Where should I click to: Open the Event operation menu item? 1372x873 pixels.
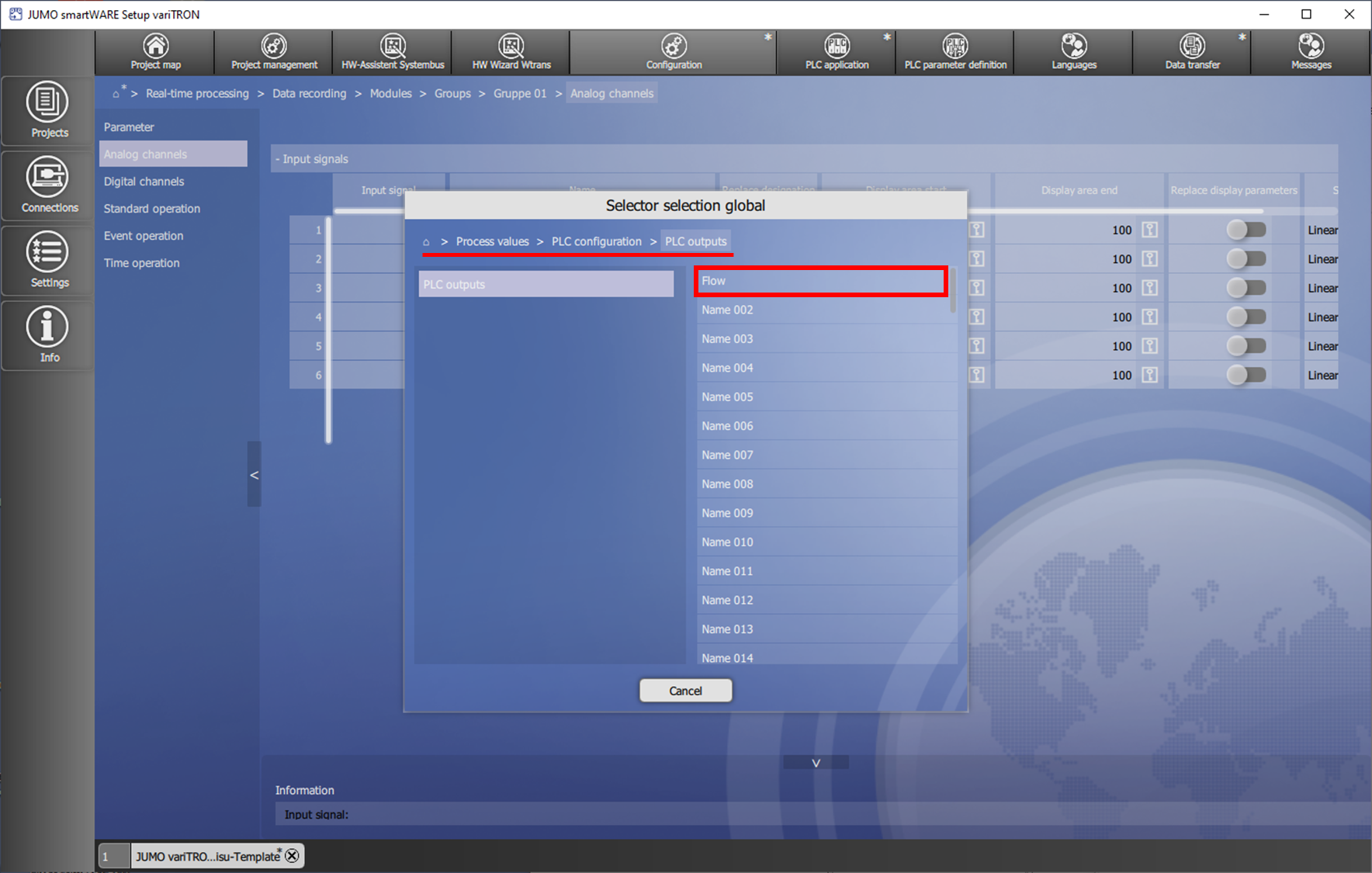(x=144, y=236)
